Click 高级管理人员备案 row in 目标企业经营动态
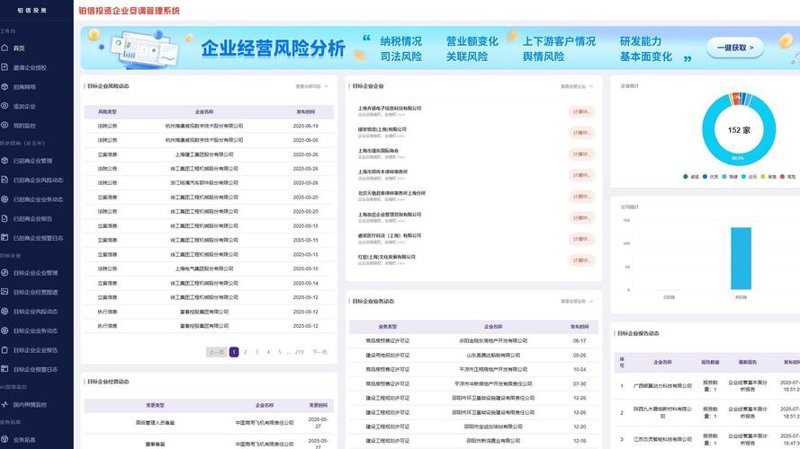800x449 pixels. pos(209,422)
